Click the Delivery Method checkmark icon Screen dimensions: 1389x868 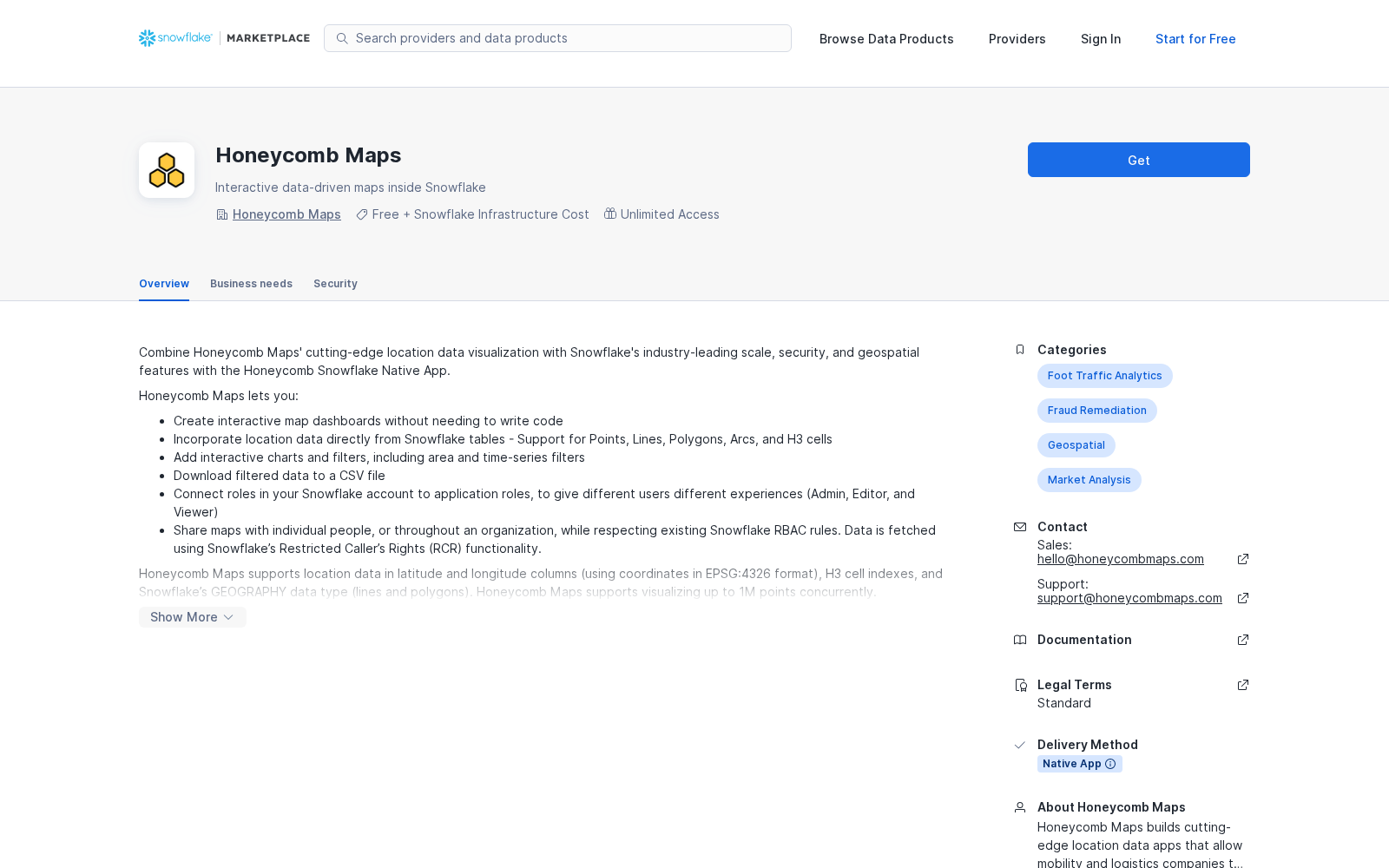[x=1020, y=745]
